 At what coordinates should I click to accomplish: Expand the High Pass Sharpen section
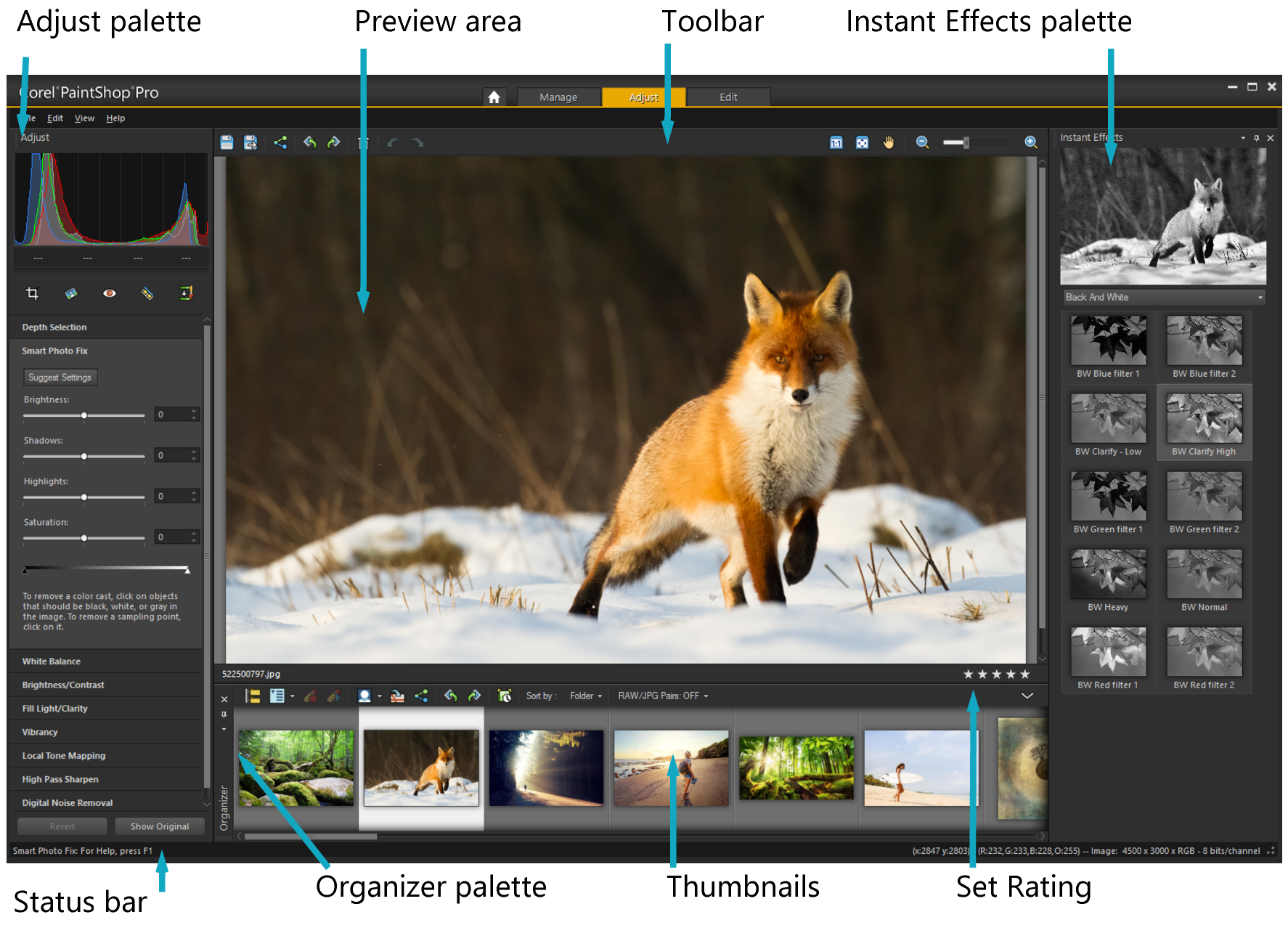[106, 779]
